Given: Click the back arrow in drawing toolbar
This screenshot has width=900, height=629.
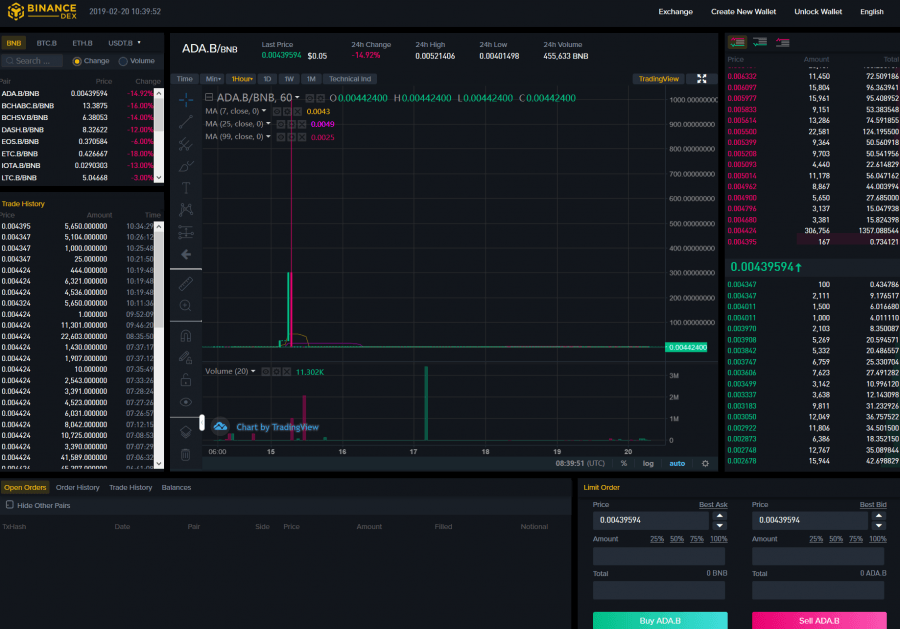Looking at the screenshot, I should (x=185, y=254).
